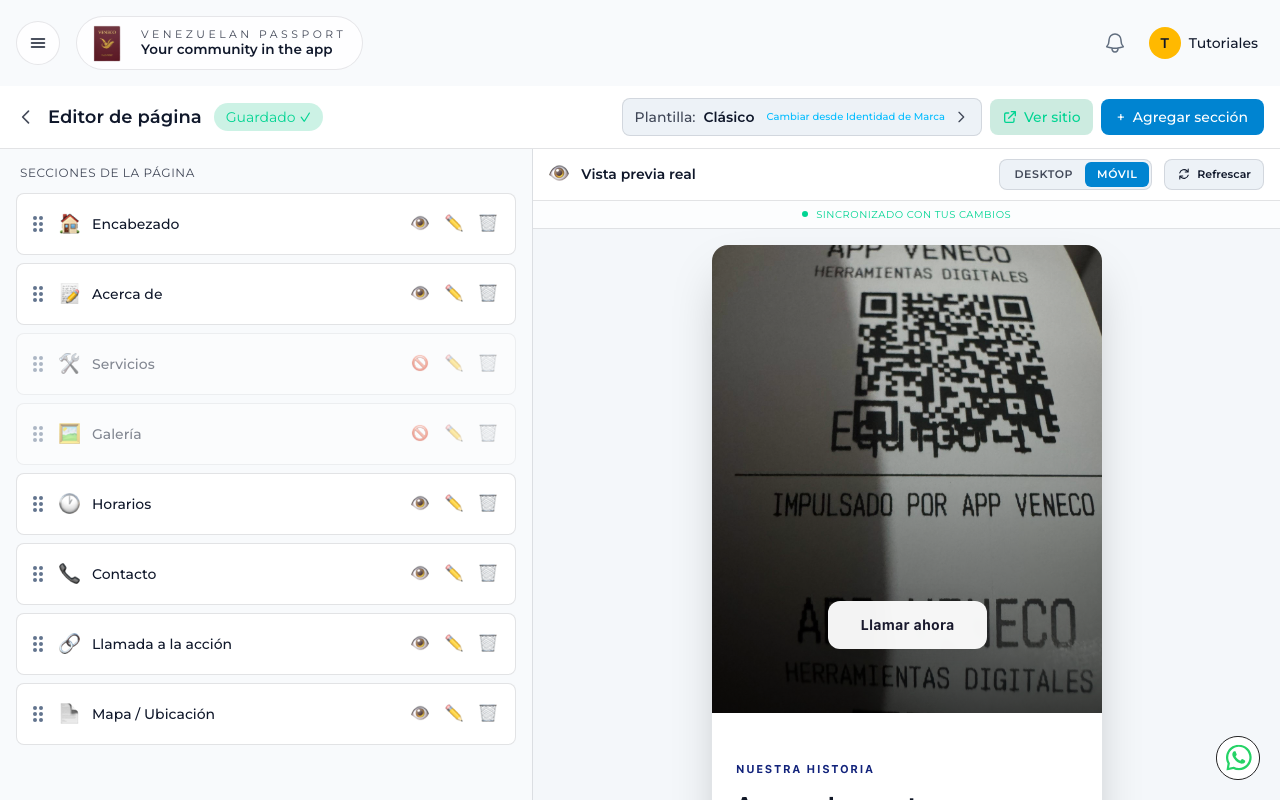
Task: Click Cambiar desde Identidad de Marca link
Action: point(855,117)
